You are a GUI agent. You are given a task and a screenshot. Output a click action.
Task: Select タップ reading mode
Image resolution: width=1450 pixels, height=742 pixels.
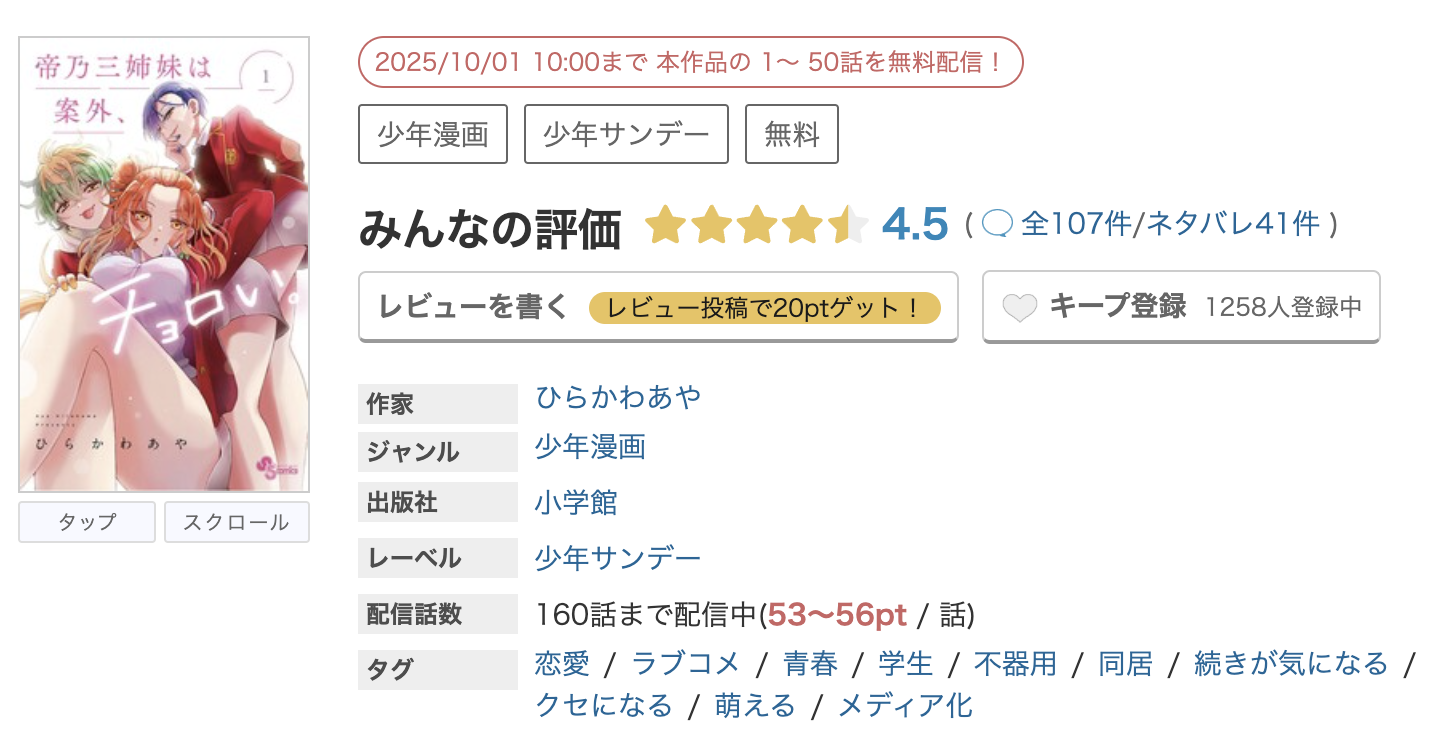87,522
